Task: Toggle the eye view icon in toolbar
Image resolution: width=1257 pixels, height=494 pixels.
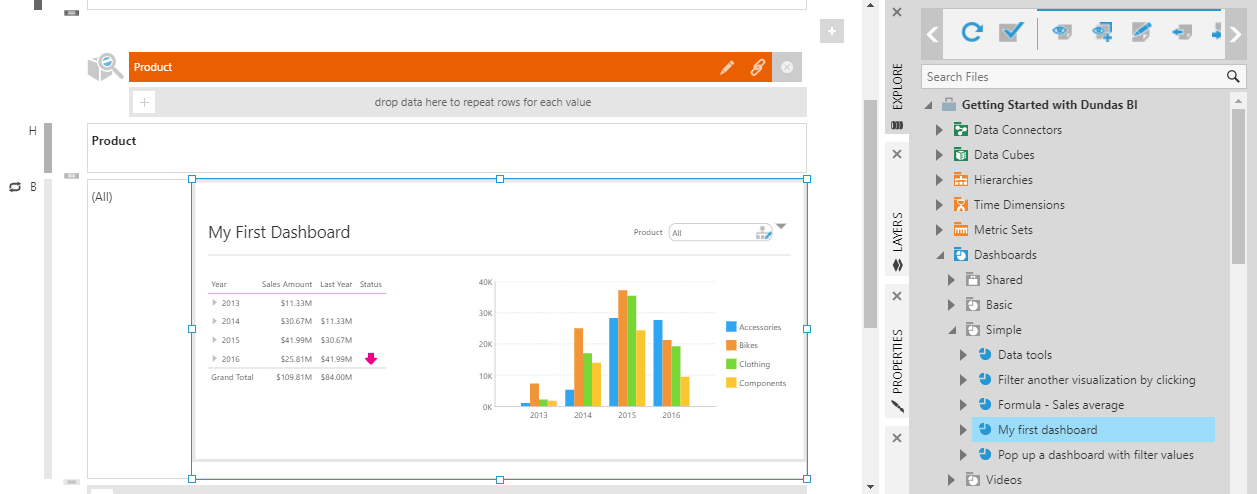Action: (1062, 33)
